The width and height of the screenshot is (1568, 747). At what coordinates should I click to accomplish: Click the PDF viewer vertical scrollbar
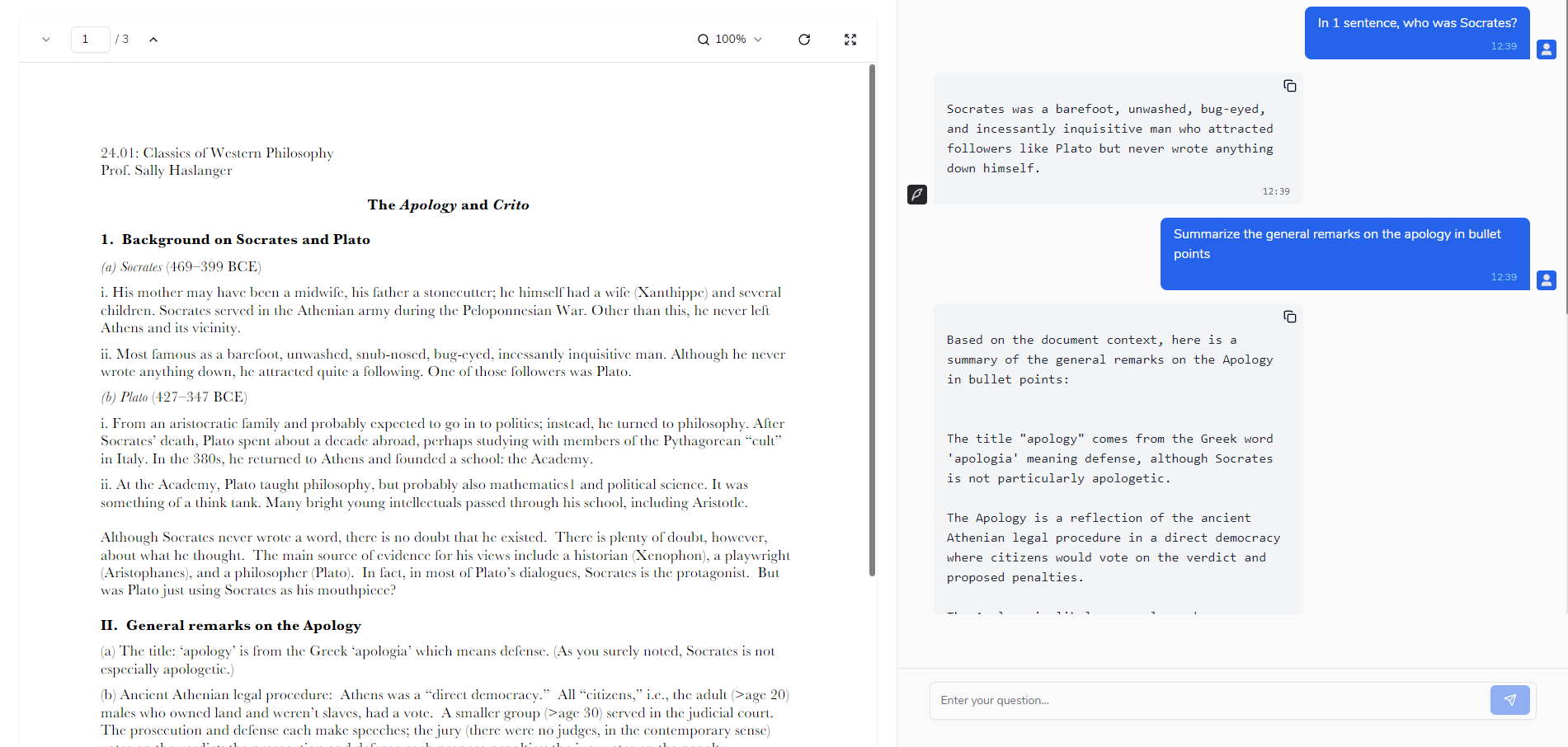tap(872, 320)
